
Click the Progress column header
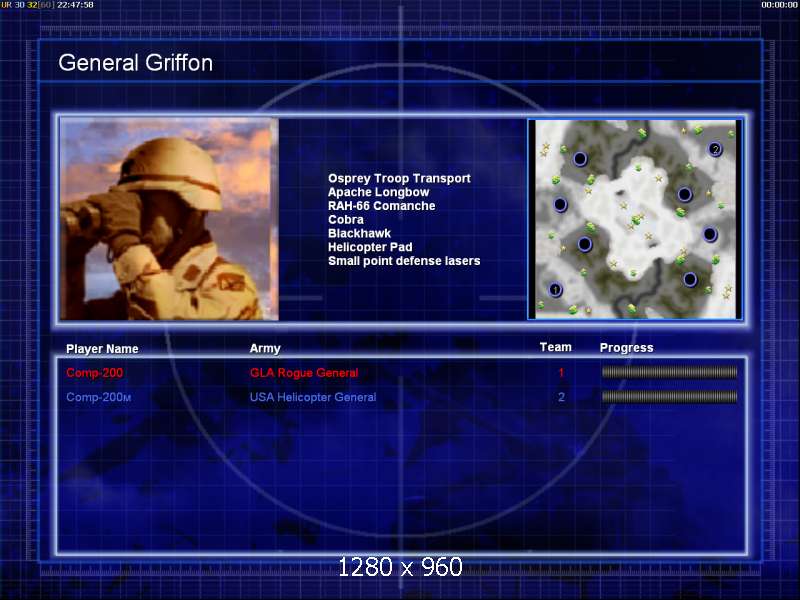pyautogui.click(x=627, y=348)
